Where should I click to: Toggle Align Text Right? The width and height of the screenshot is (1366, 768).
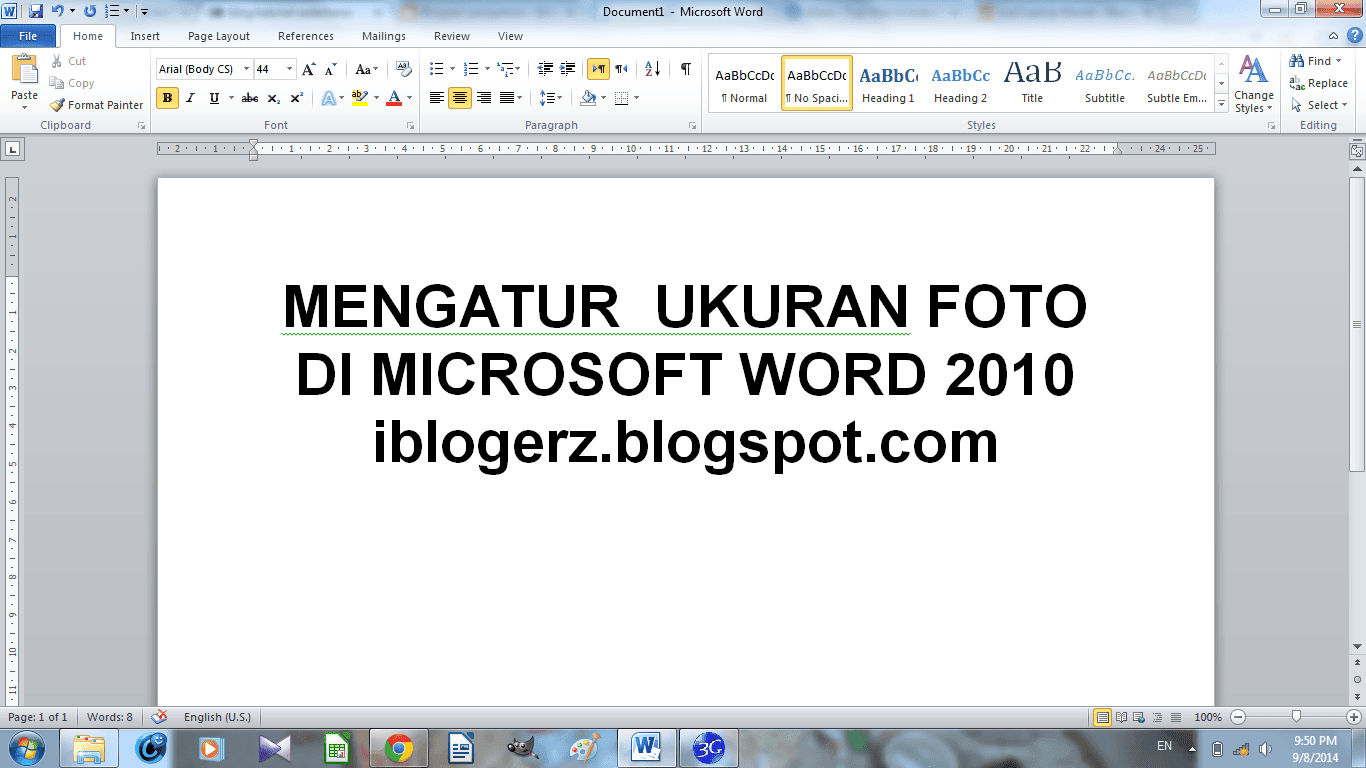point(484,98)
